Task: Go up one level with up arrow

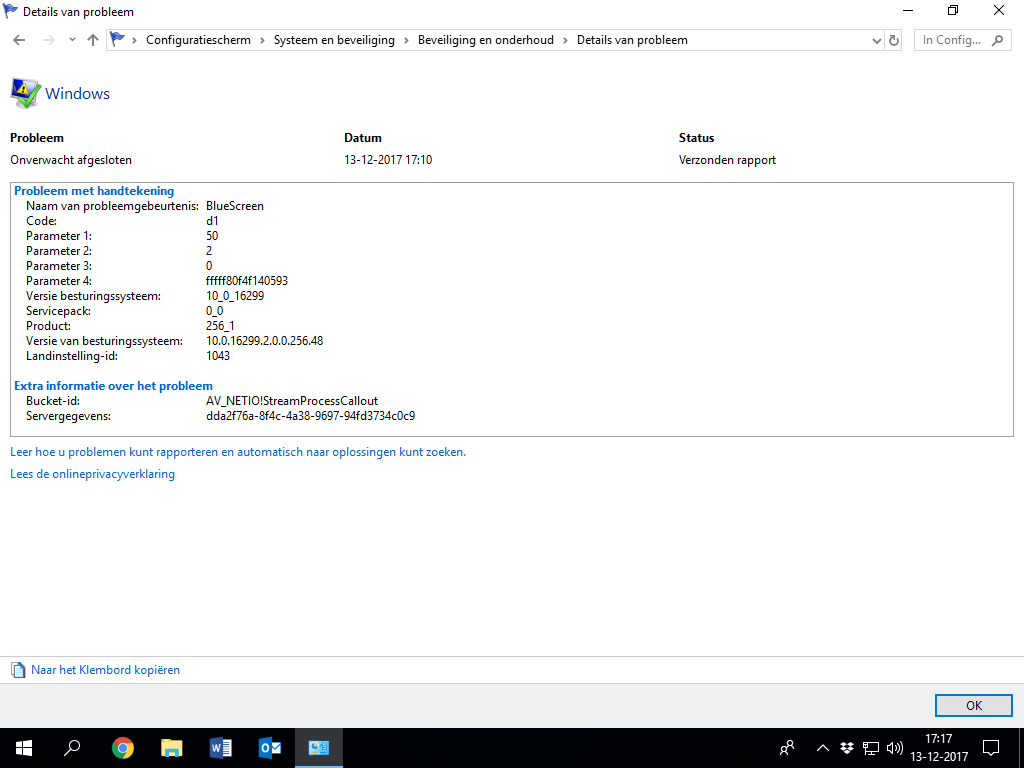Action: pyautogui.click(x=93, y=40)
